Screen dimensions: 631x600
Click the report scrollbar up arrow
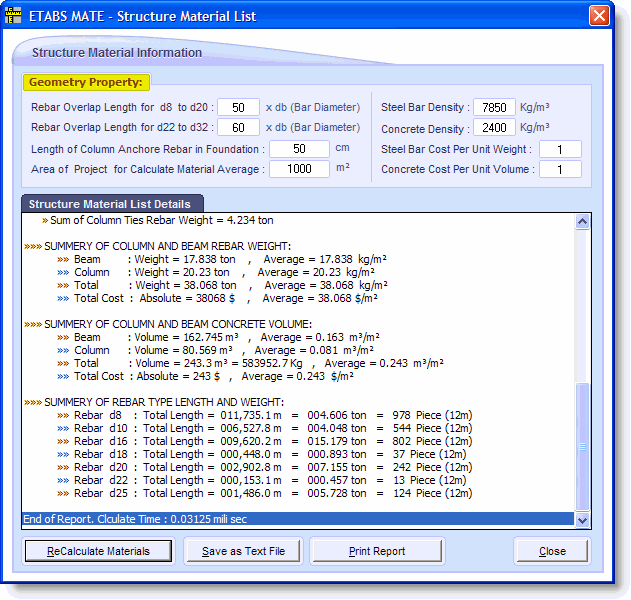(x=582, y=219)
